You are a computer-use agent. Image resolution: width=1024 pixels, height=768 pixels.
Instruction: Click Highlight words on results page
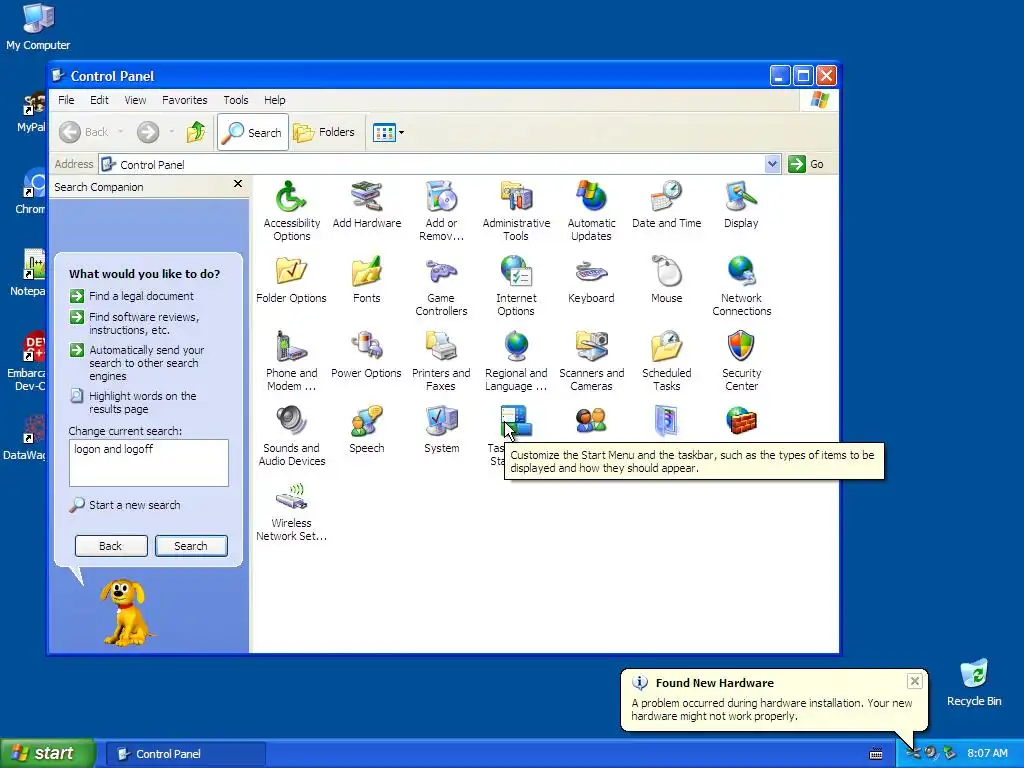pyautogui.click(x=133, y=402)
